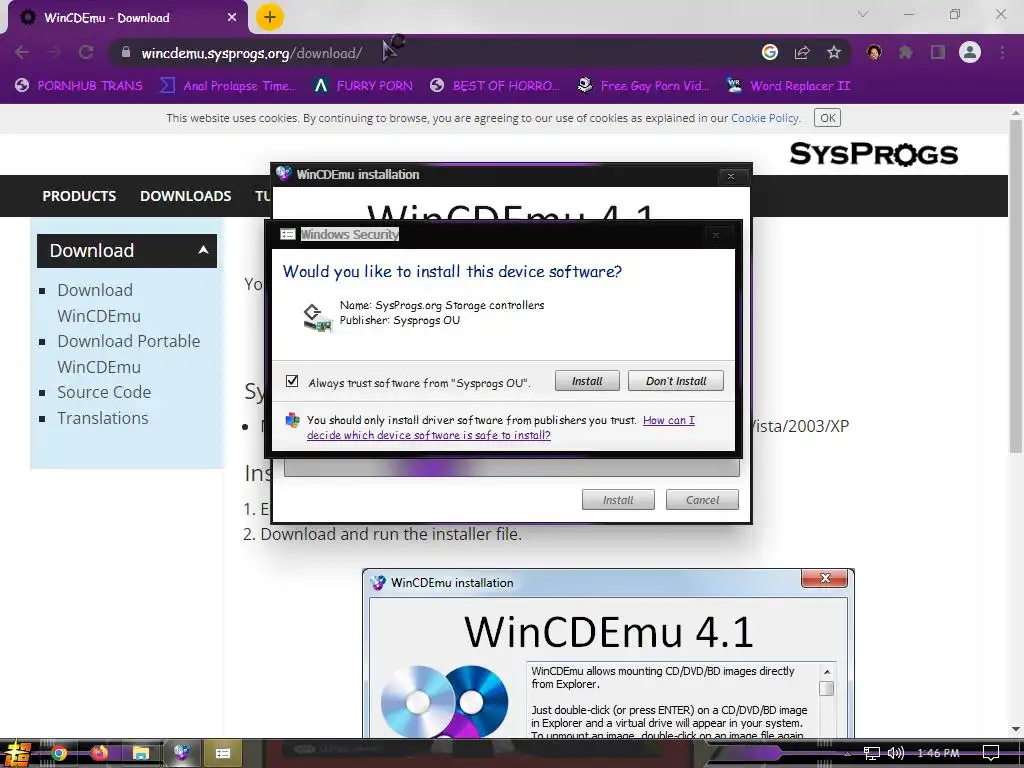Click OK on cookie banner
The width and height of the screenshot is (1024, 768).
(x=827, y=118)
